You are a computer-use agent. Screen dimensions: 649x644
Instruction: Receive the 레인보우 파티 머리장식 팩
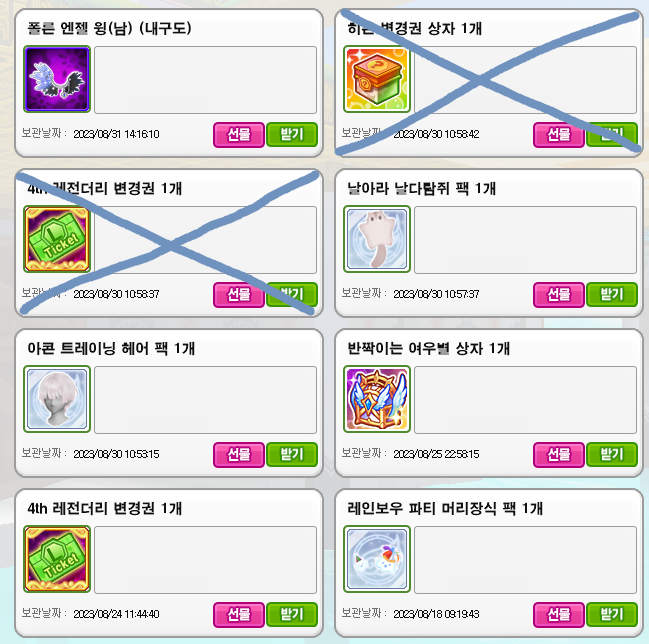point(612,615)
